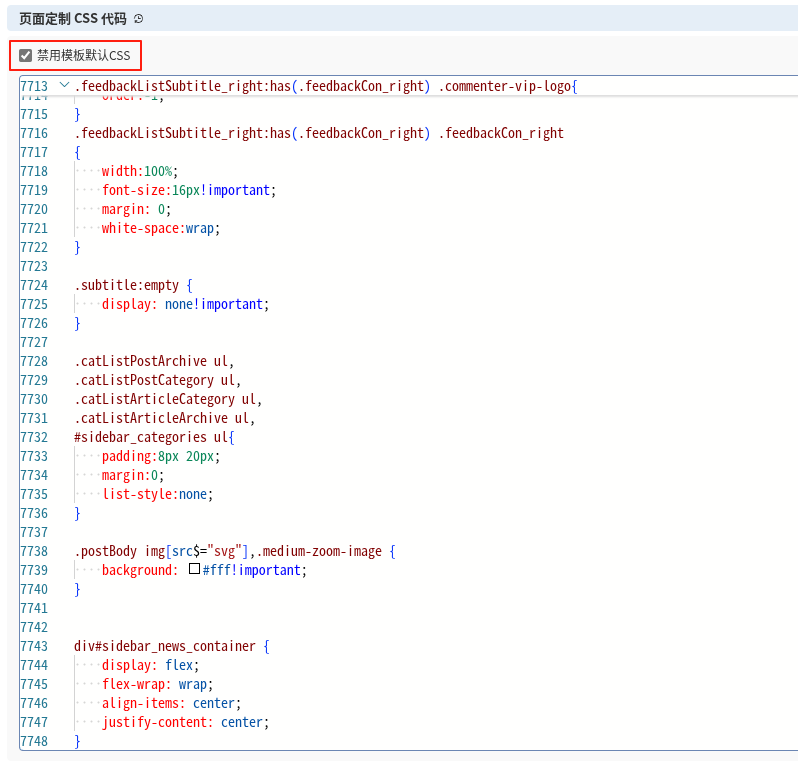The image size is (798, 763).
Task: Click the '.catListPostCategory ul,' selector
Action: click(158, 380)
